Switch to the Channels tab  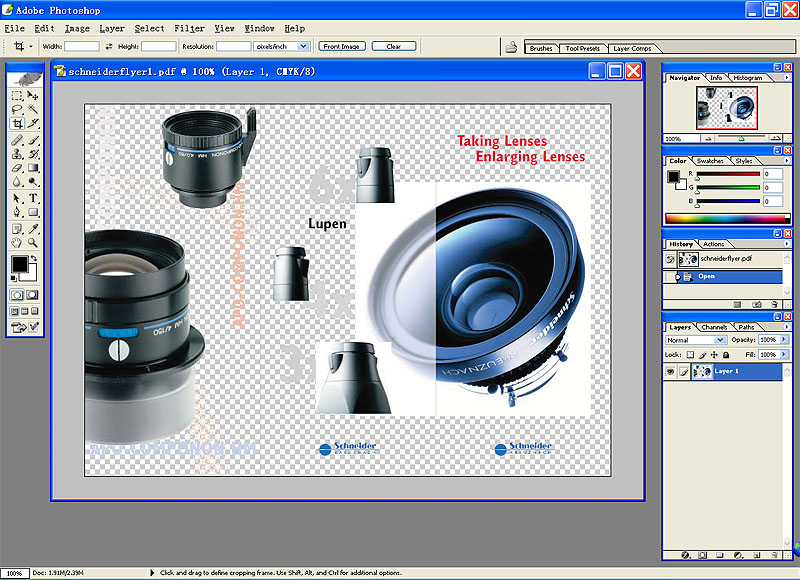714,327
